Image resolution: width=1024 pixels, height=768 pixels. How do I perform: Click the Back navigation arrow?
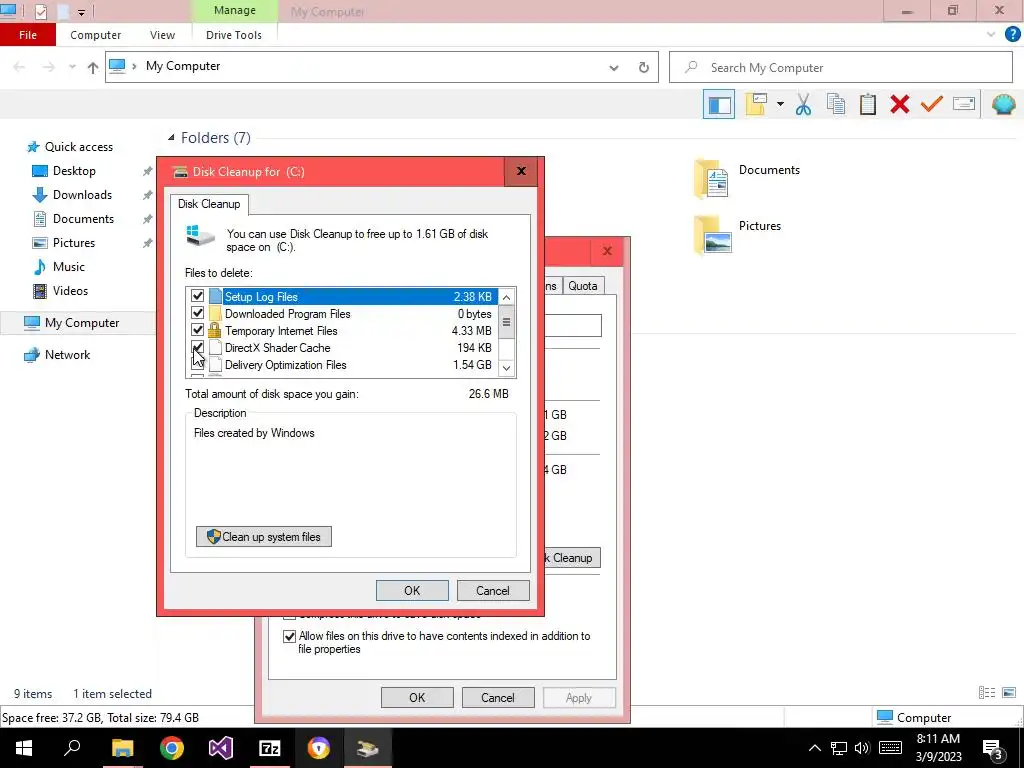(x=20, y=67)
